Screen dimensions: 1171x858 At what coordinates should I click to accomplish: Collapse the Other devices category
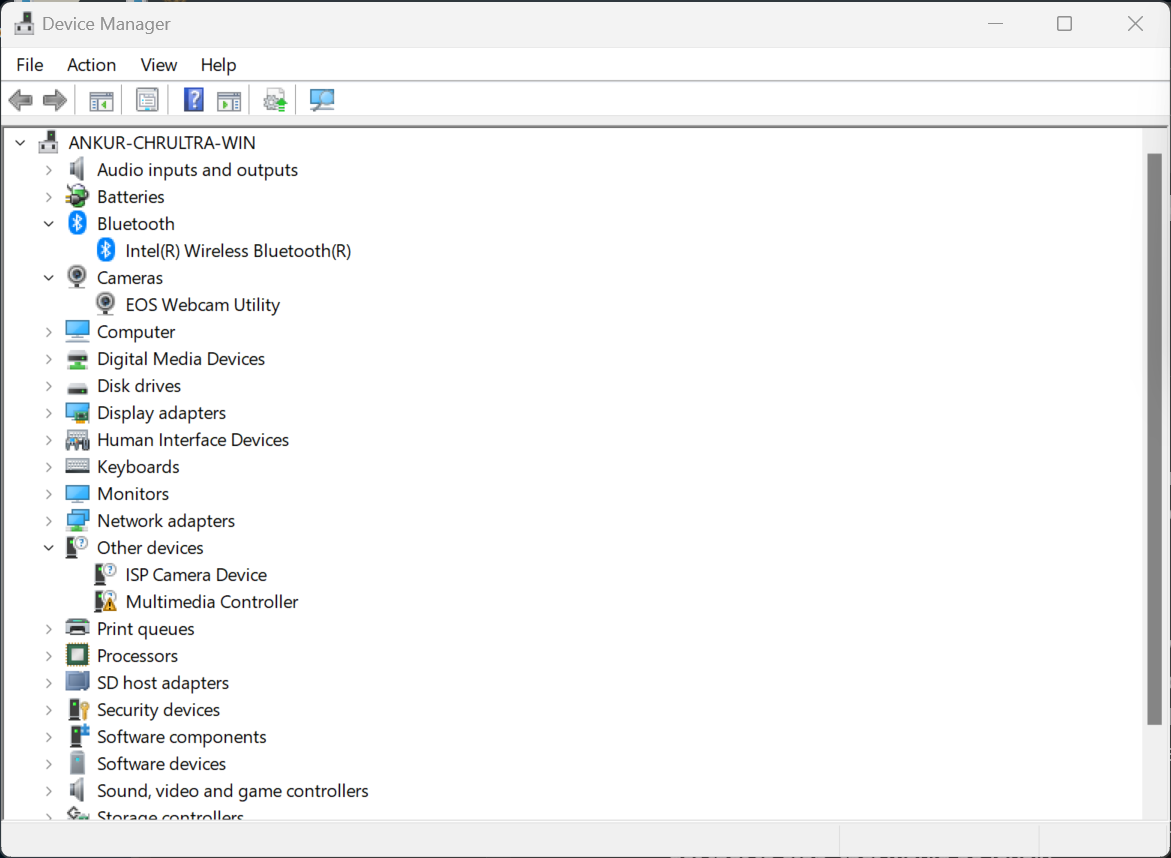coord(48,548)
